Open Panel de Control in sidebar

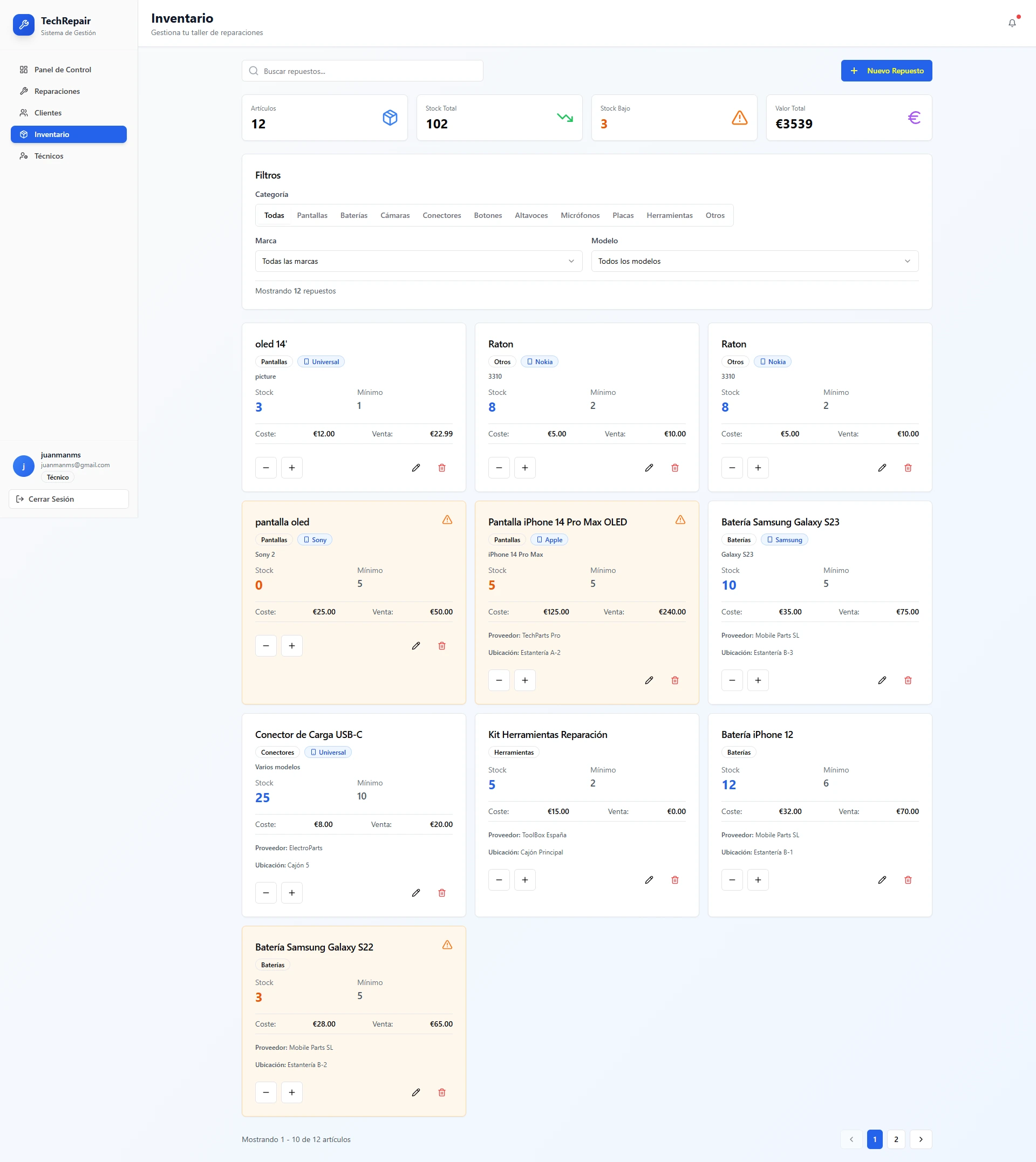coord(69,70)
